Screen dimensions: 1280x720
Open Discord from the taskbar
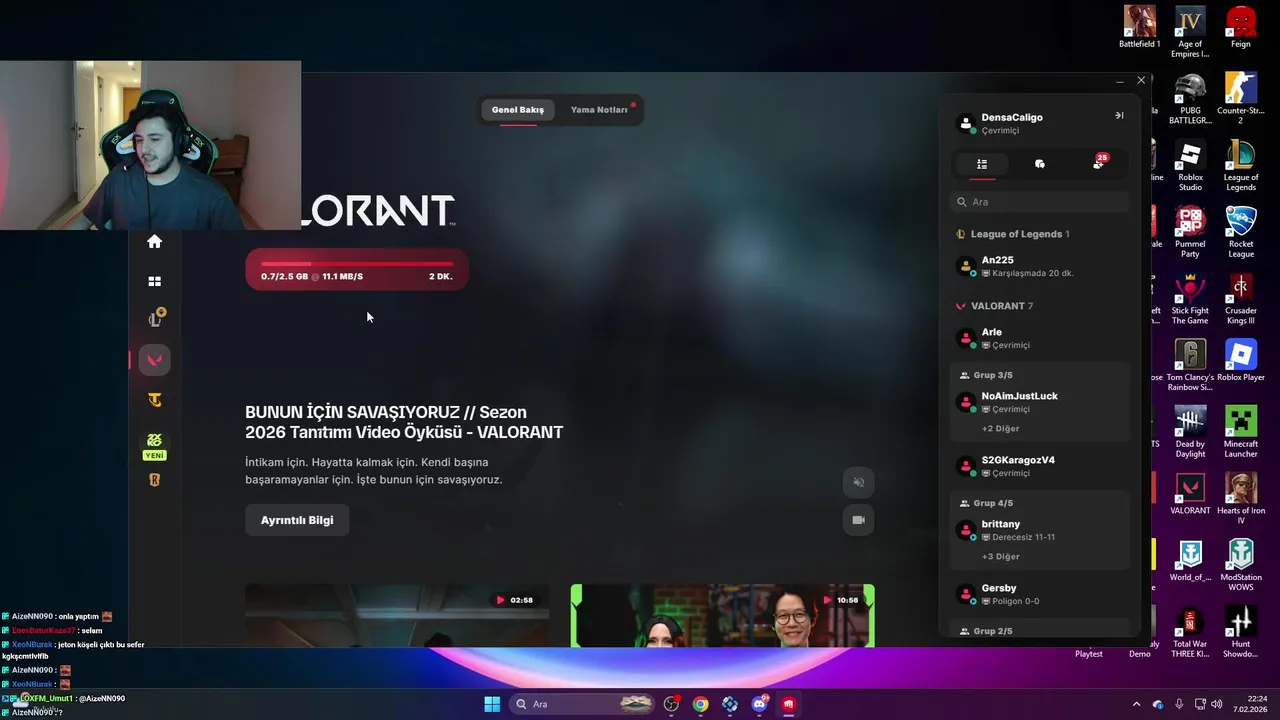tap(759, 704)
